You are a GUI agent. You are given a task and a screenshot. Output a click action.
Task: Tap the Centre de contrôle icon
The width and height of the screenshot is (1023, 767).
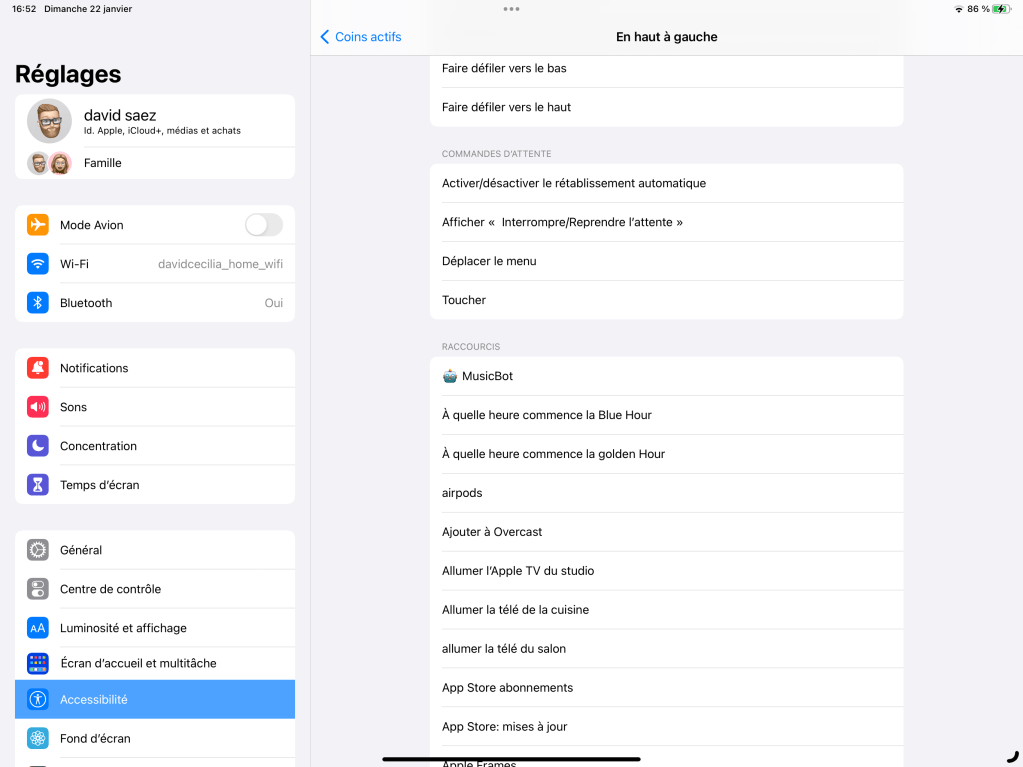(38, 589)
